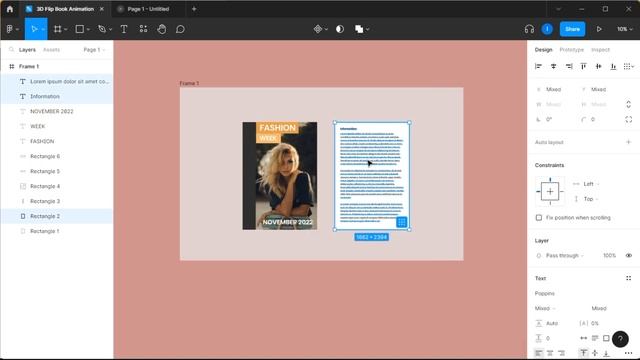Image resolution: width=640 pixels, height=360 pixels.
Task: Add auto layout with plus icon
Action: pos(629,142)
